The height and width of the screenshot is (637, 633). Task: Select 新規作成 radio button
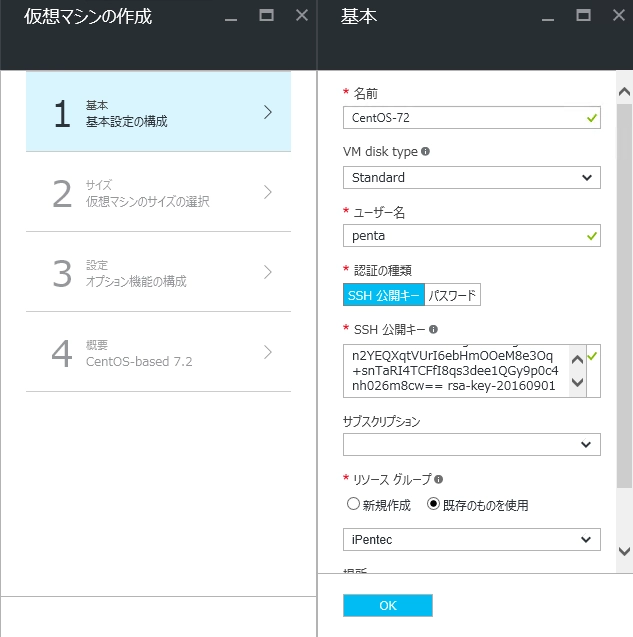(x=353, y=504)
